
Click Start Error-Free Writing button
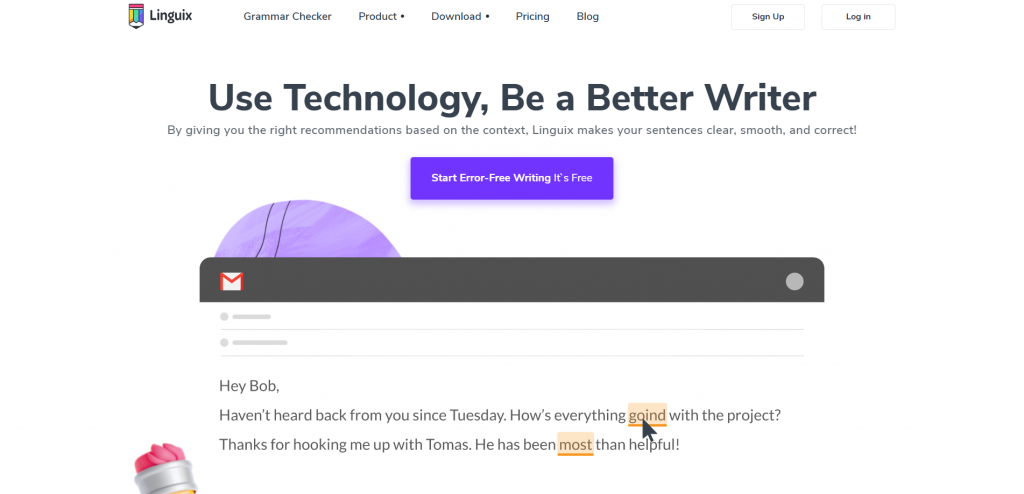pos(511,178)
